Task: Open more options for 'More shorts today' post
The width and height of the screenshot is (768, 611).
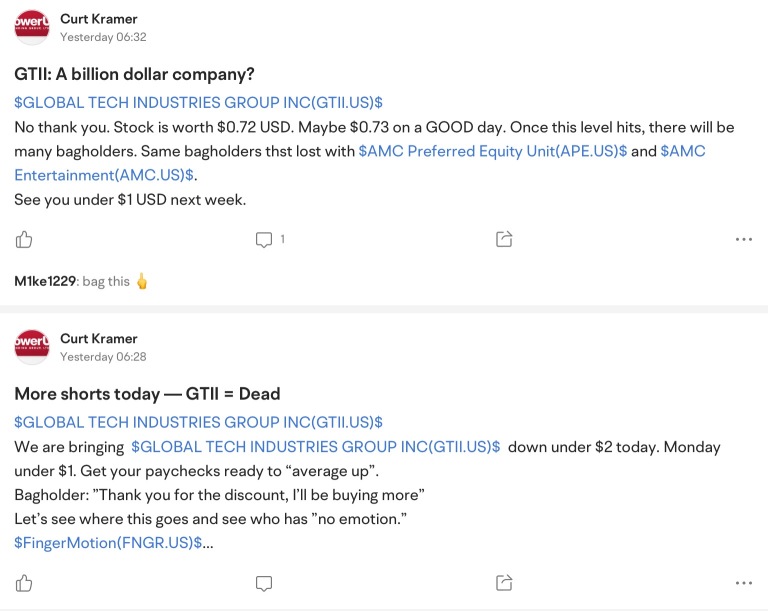Action: (743, 582)
